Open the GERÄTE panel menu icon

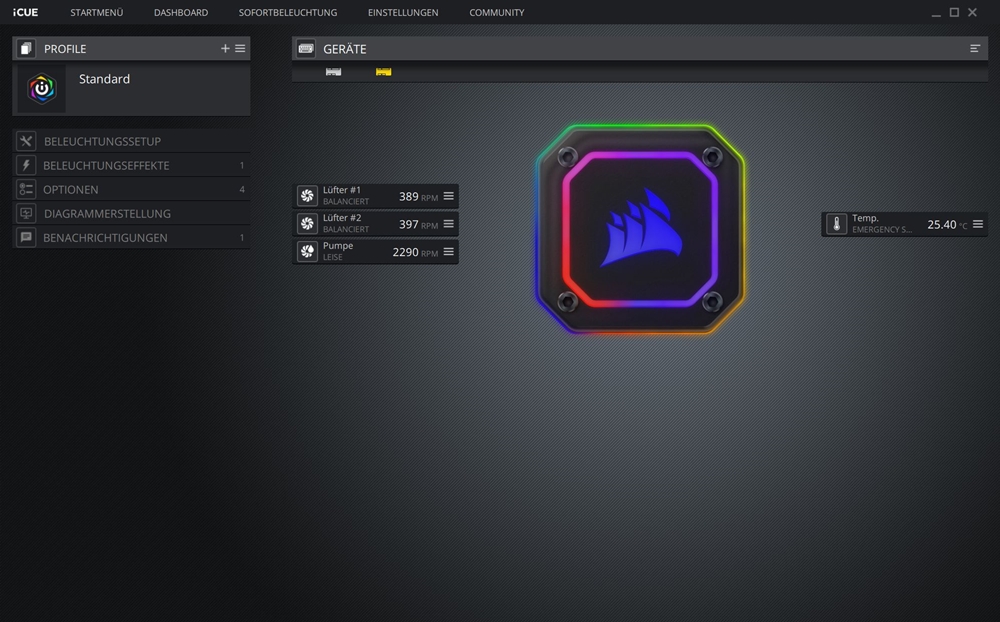(974, 48)
